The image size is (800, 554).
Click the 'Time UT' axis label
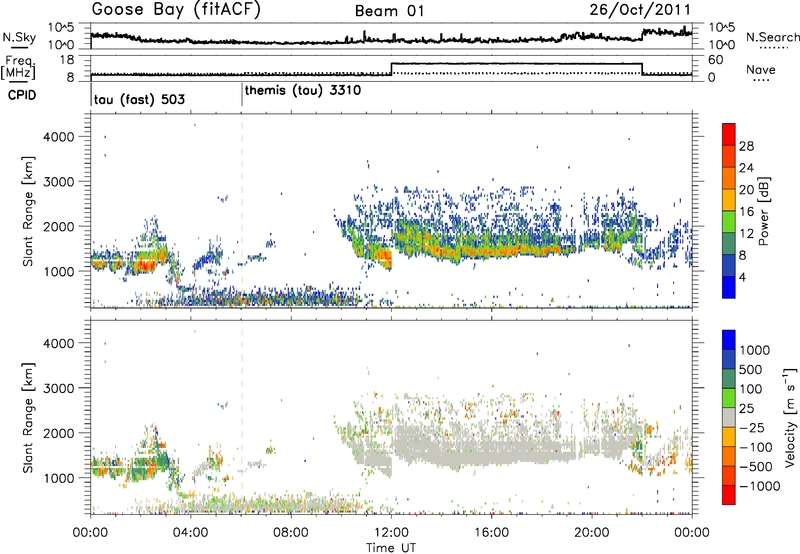tap(391, 548)
